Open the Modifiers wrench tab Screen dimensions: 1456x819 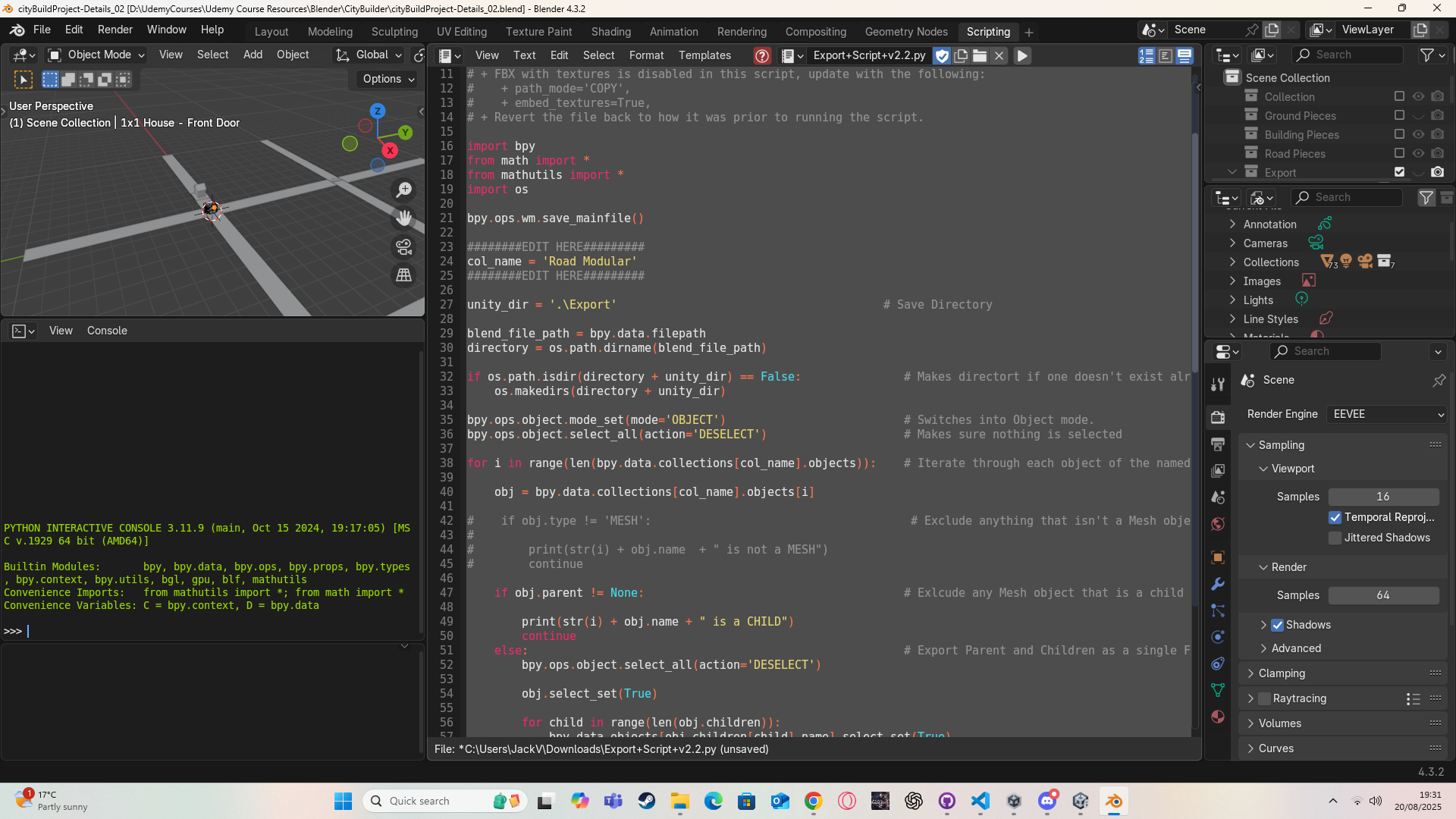(1218, 584)
